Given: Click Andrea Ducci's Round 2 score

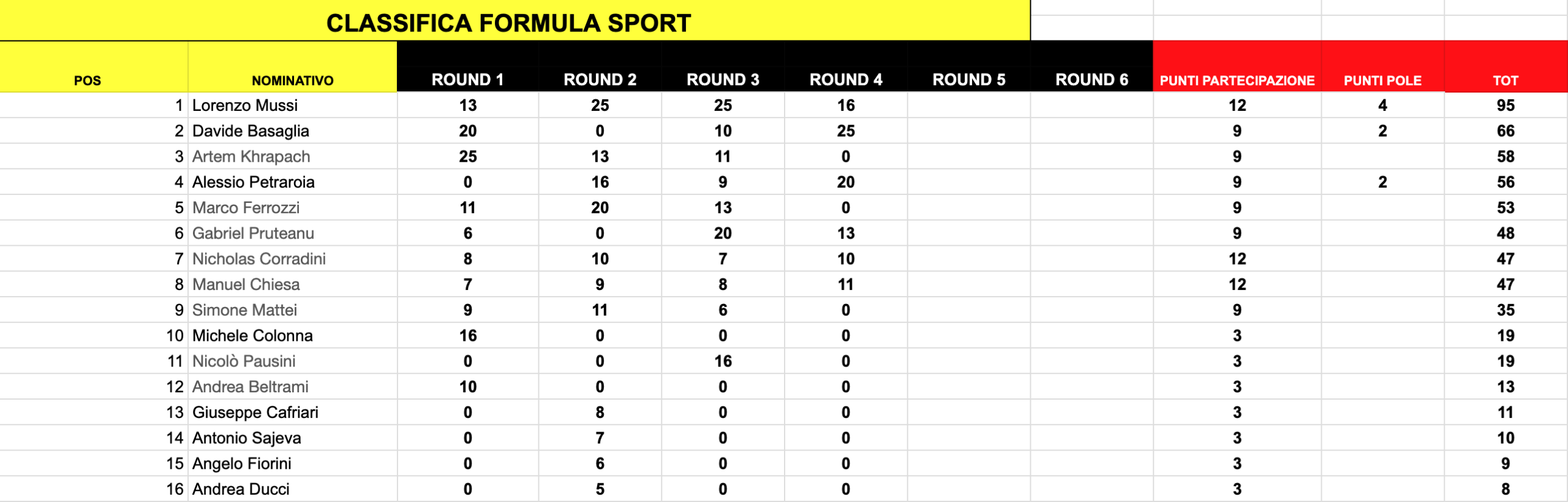Looking at the screenshot, I should [600, 489].
